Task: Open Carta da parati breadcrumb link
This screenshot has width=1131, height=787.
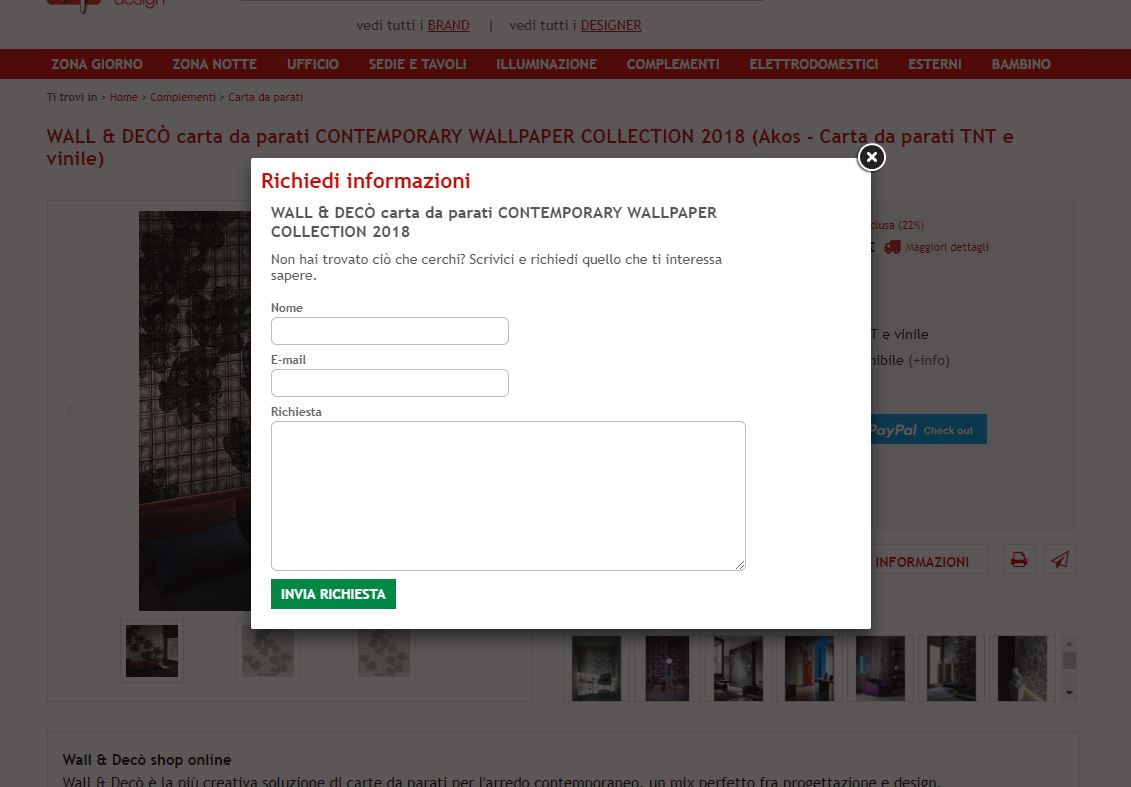Action: (x=265, y=97)
